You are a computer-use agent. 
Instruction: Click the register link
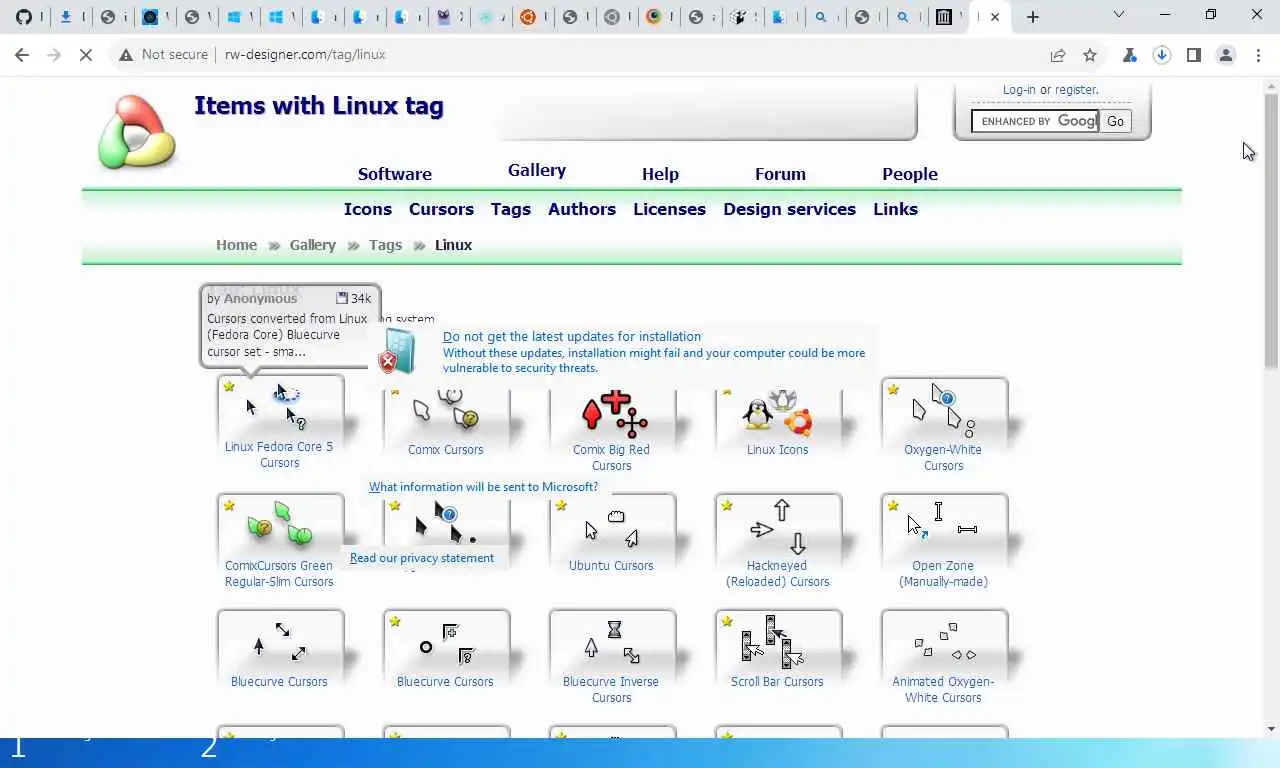click(1076, 90)
